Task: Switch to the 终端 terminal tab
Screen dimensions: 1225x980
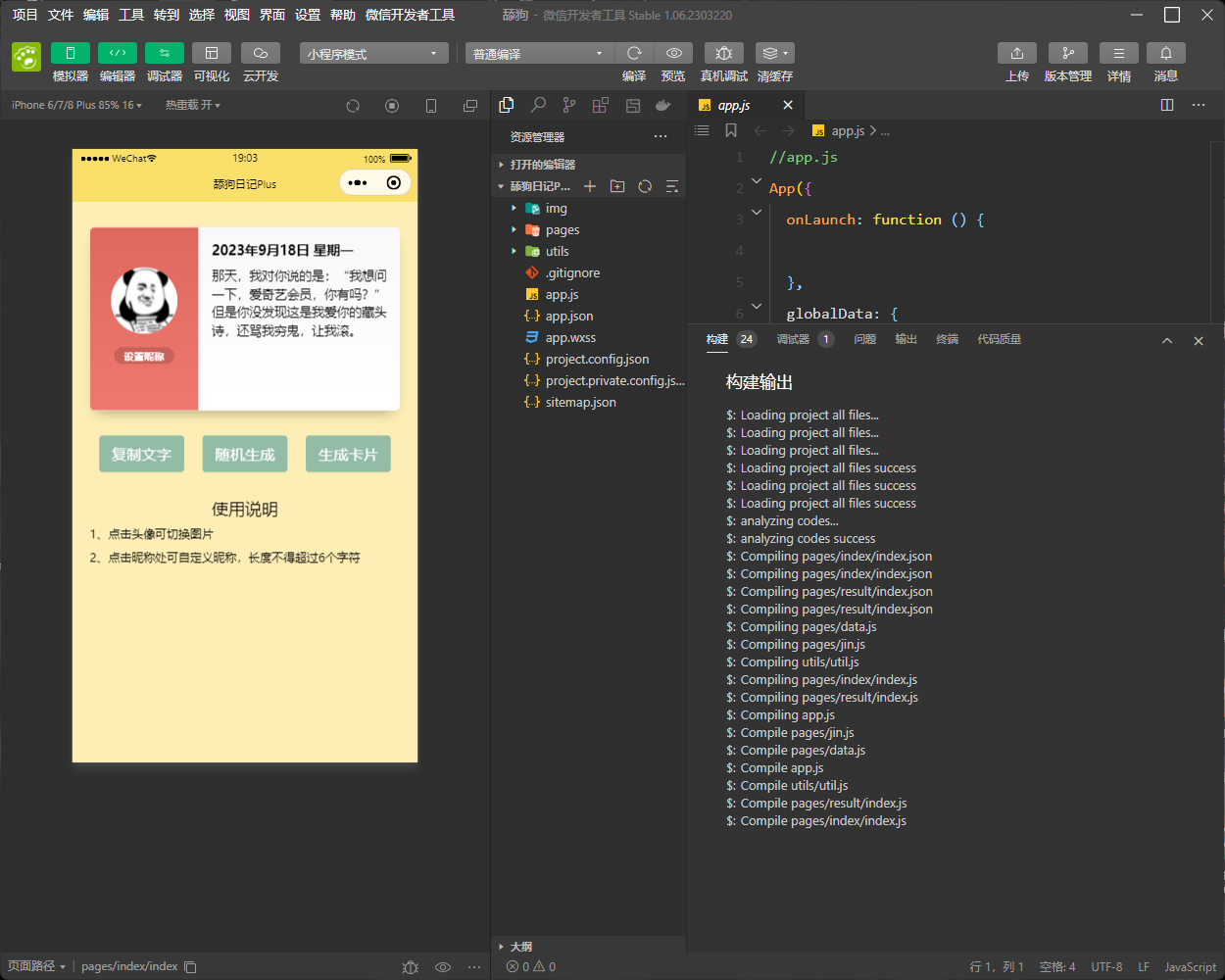Action: click(x=948, y=339)
